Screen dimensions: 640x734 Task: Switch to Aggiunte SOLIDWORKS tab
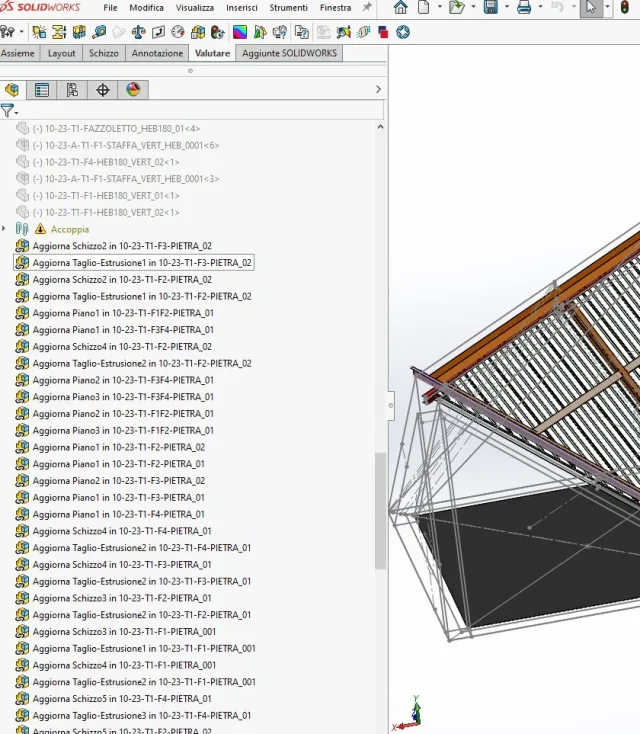coord(289,53)
